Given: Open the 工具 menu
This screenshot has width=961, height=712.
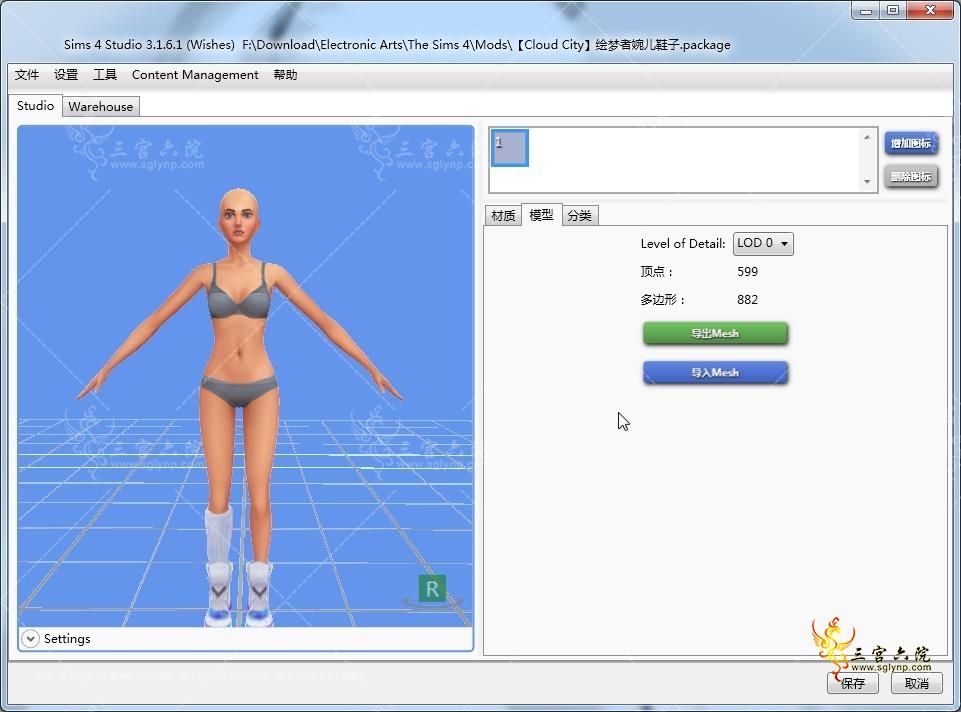Looking at the screenshot, I should 105,75.
